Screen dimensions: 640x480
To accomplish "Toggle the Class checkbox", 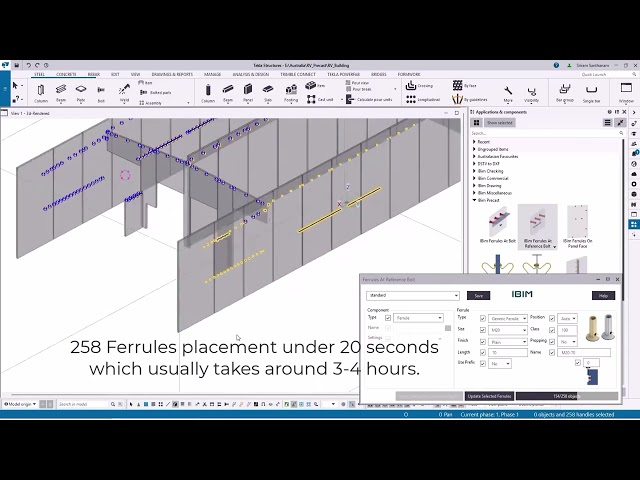I will tap(552, 330).
